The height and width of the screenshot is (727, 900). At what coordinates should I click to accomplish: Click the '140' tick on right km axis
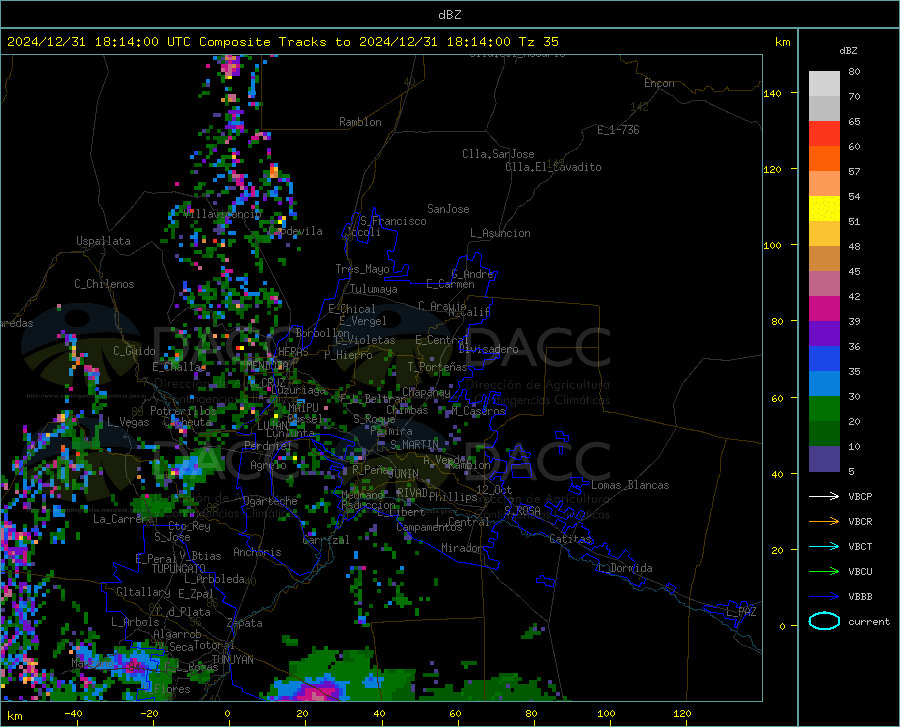(772, 93)
